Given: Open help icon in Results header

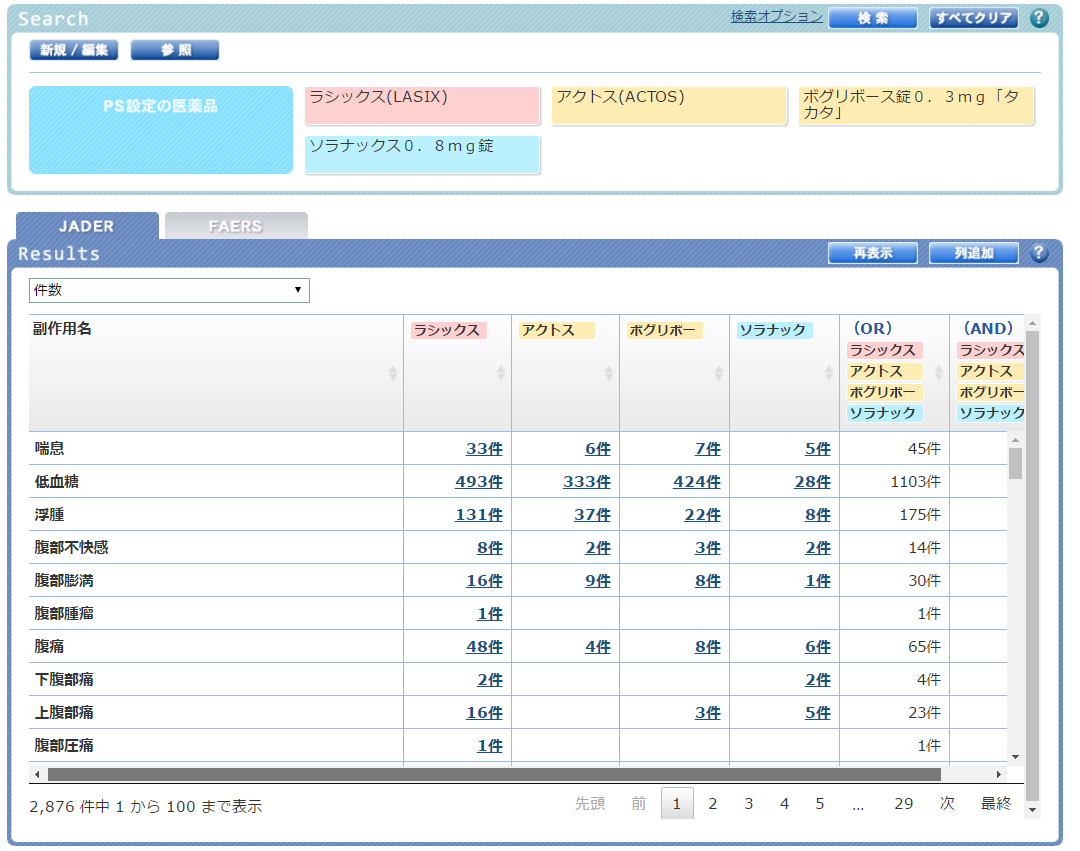Looking at the screenshot, I should pyautogui.click(x=1039, y=253).
